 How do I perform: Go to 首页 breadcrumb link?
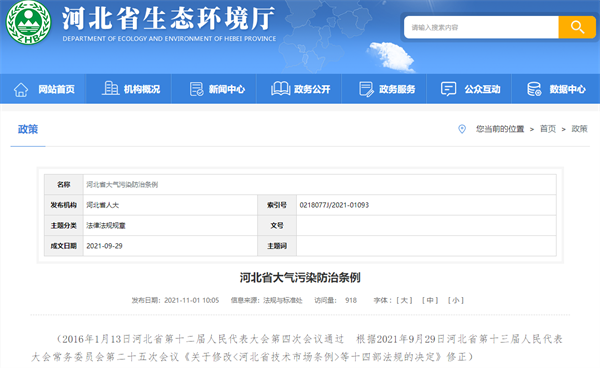[548, 129]
